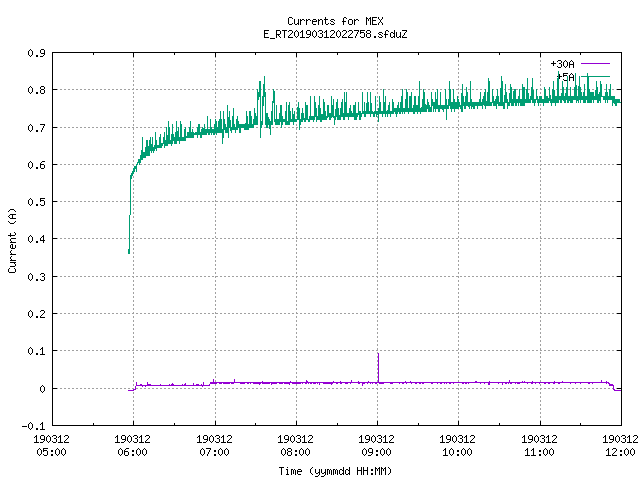Screen dimensions: 640x480
Task: Click the 0.7 y-axis tick label
Action: click(36, 128)
